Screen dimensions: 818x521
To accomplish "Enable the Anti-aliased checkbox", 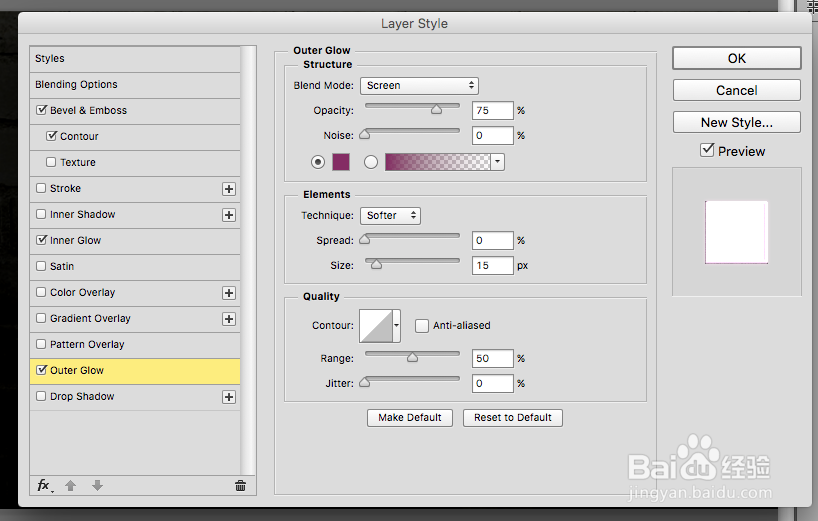I will 422,325.
